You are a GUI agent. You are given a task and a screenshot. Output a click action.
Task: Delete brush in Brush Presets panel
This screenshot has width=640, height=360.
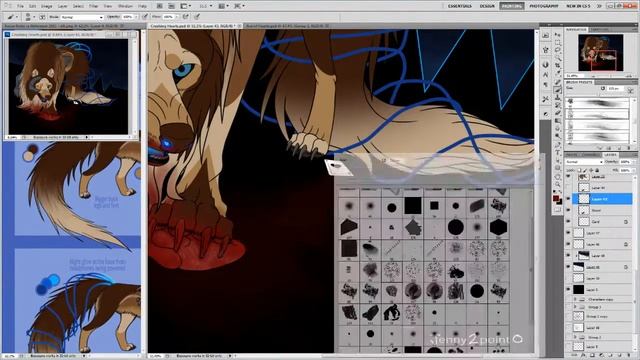(x=629, y=148)
